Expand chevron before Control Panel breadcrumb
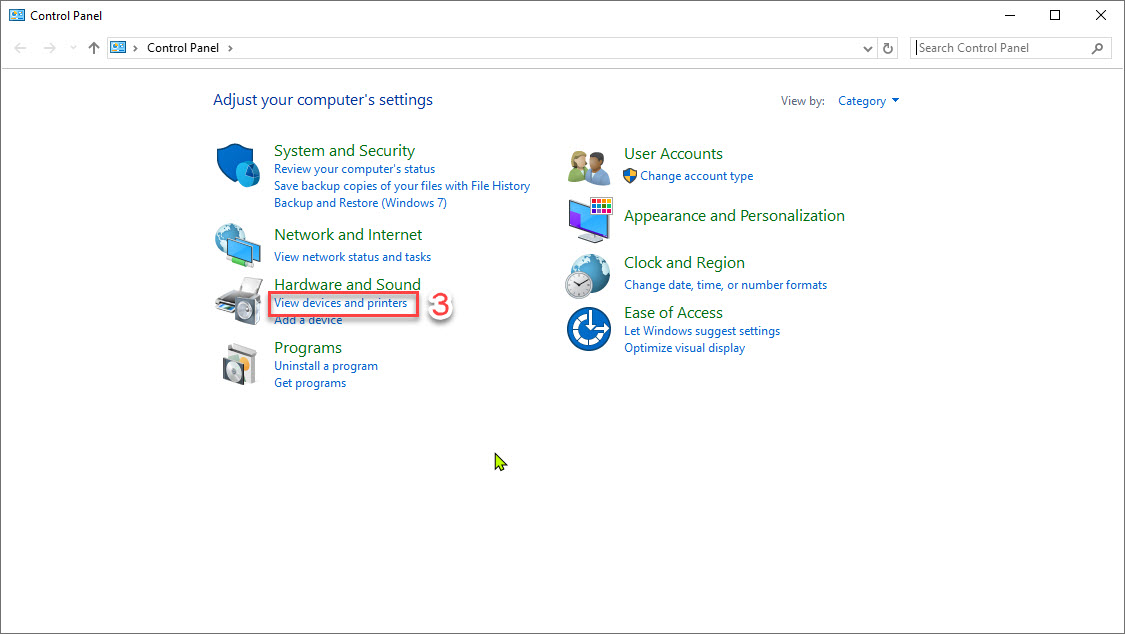This screenshot has width=1125, height=634. click(x=135, y=48)
